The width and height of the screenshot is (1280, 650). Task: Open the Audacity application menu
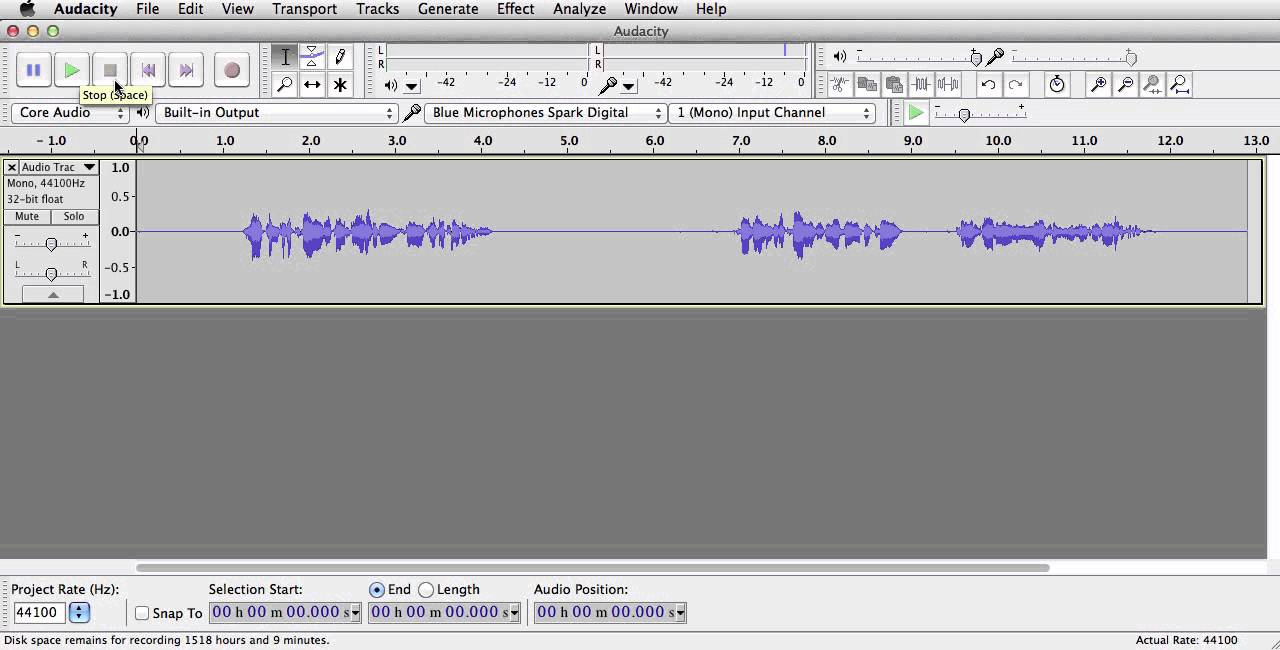85,9
